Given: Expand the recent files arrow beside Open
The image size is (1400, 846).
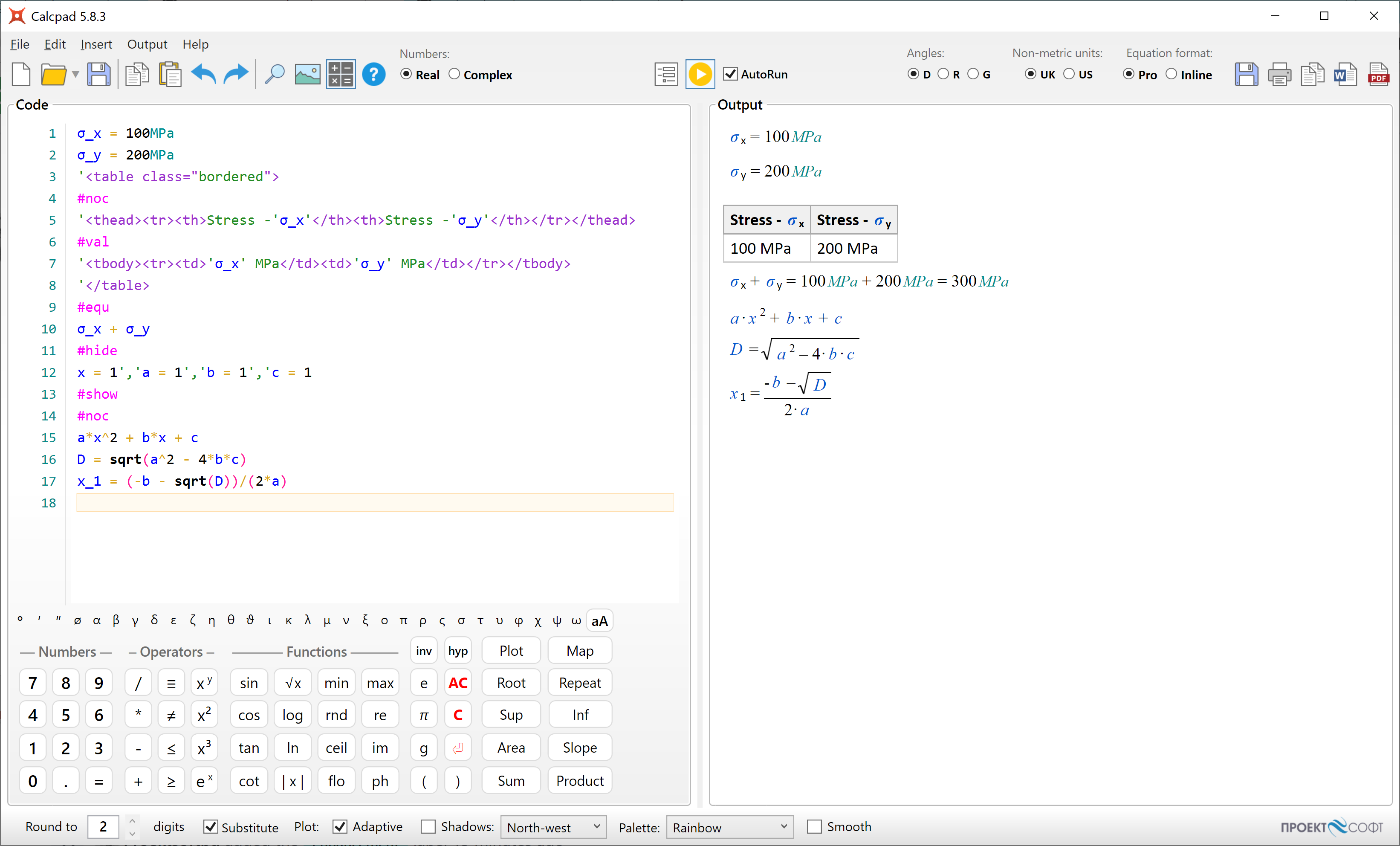Looking at the screenshot, I should 75,74.
